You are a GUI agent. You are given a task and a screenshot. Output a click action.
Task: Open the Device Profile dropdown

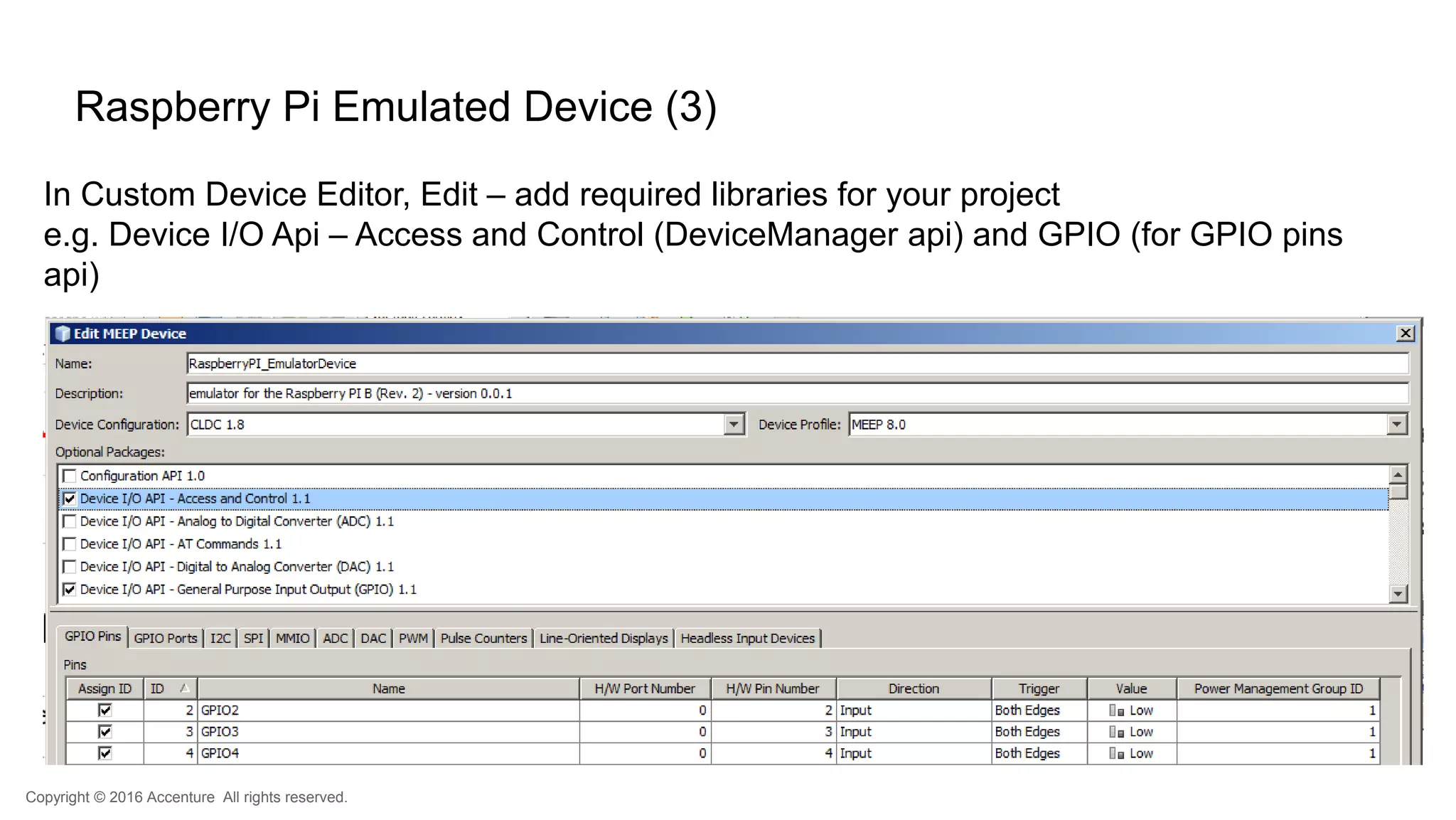tap(1397, 425)
